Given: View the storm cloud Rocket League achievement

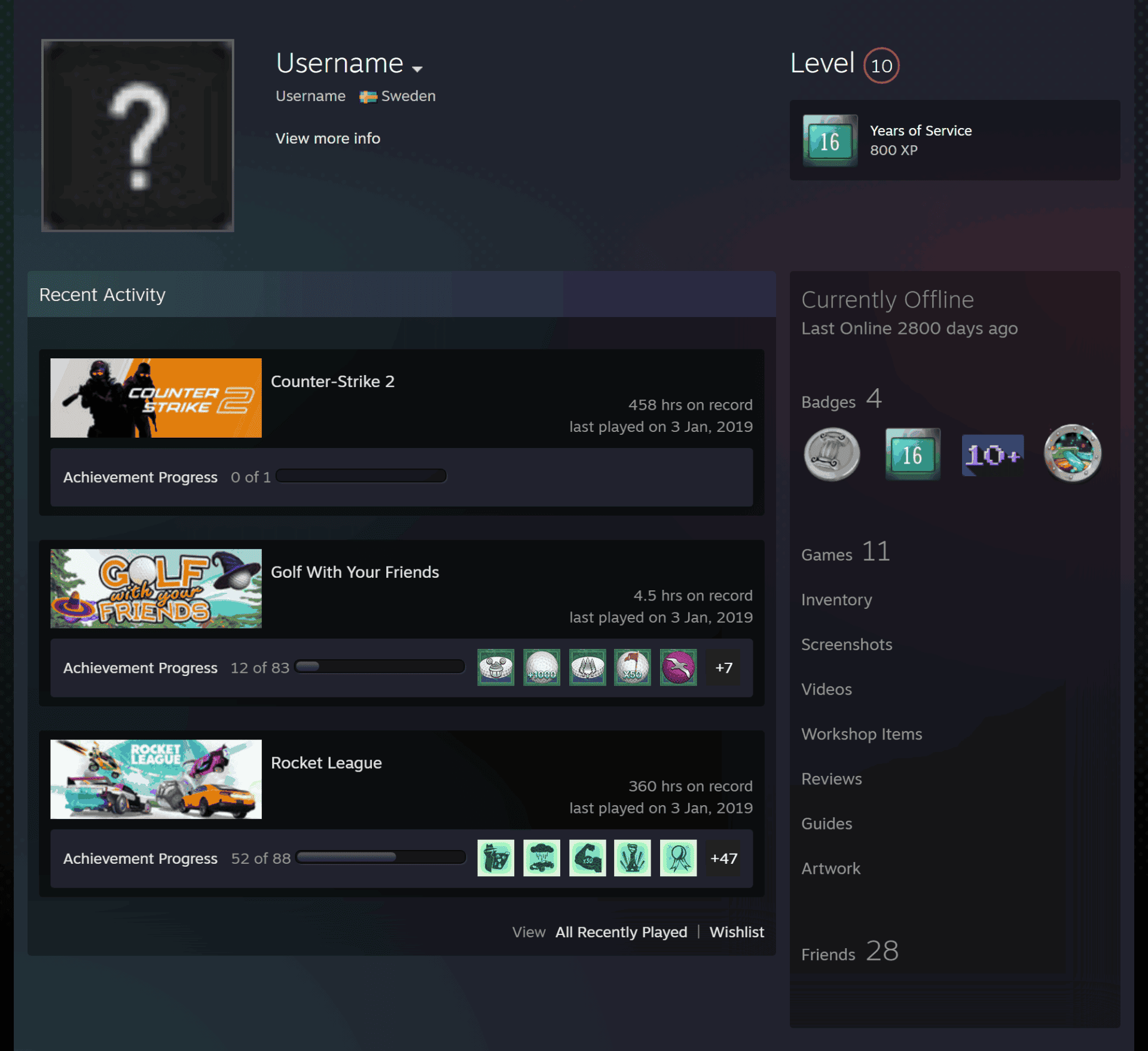Looking at the screenshot, I should [542, 858].
